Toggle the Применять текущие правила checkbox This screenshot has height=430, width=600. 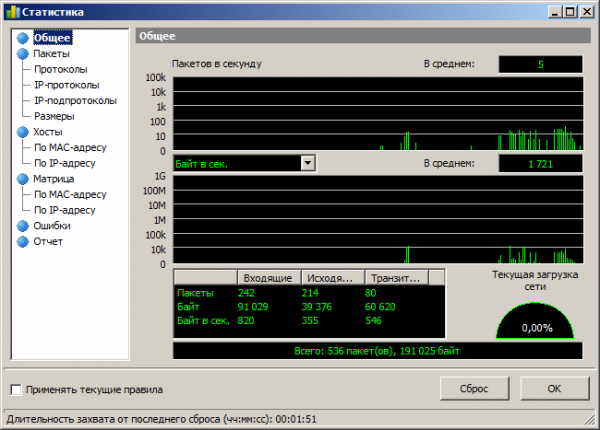tap(15, 389)
